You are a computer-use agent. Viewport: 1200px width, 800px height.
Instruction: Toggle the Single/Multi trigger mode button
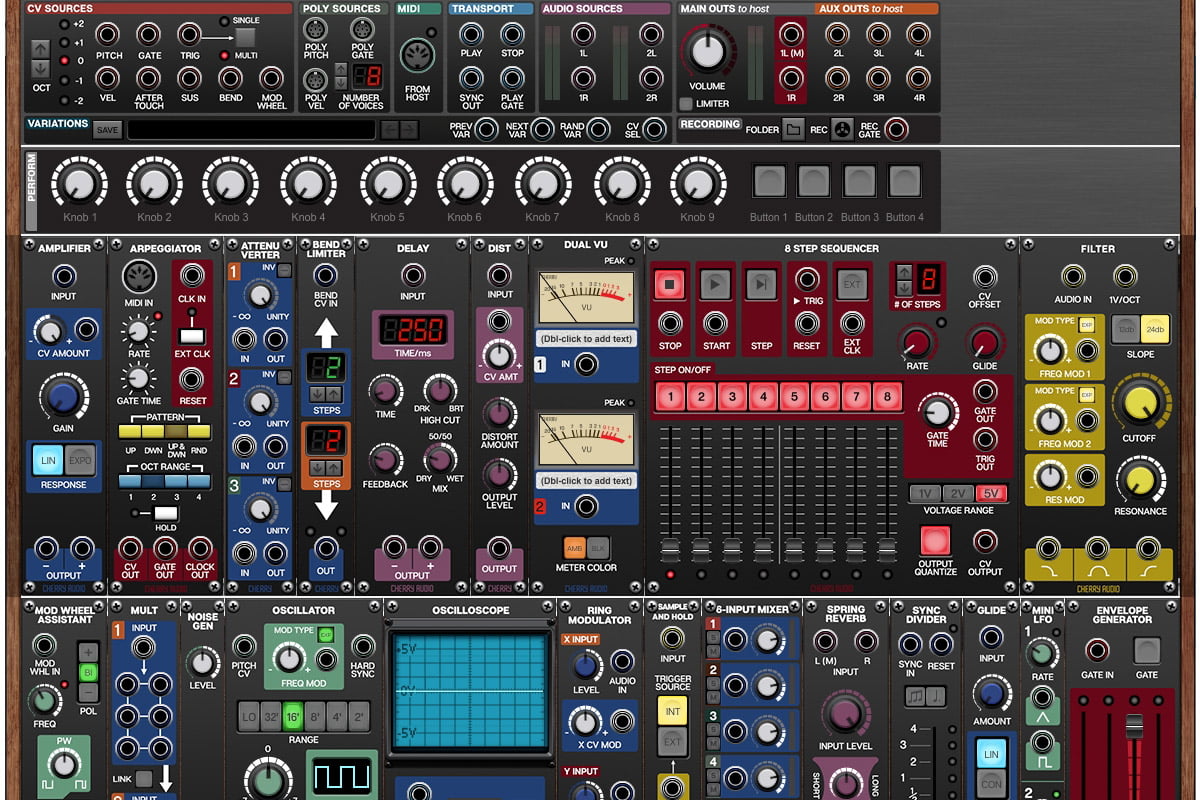[245, 38]
